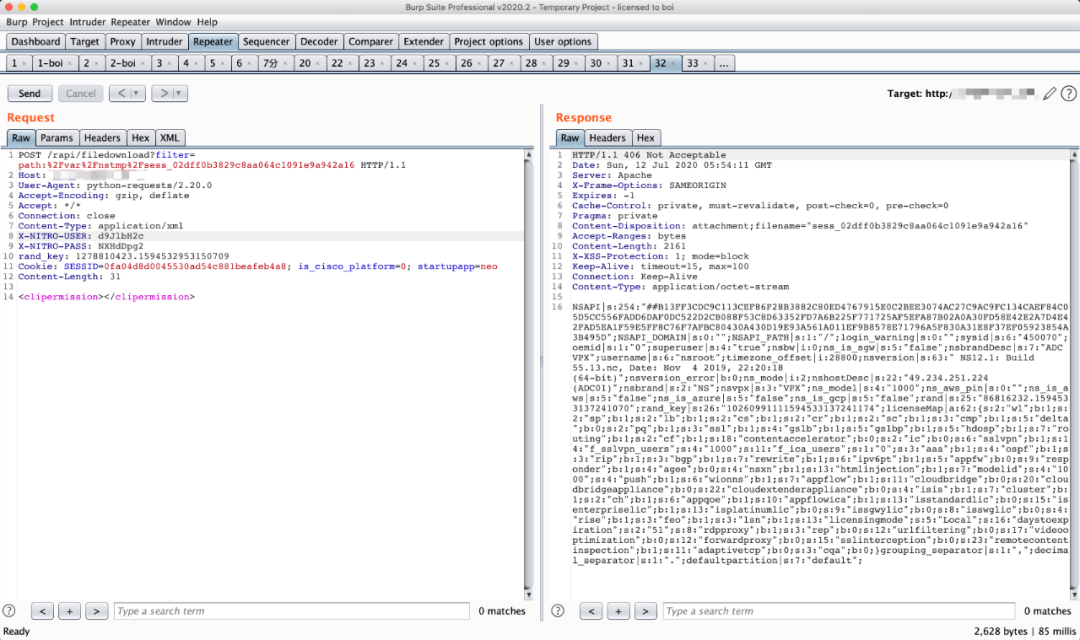Click response search next match button
This screenshot has height=640, width=1080.
(645, 611)
